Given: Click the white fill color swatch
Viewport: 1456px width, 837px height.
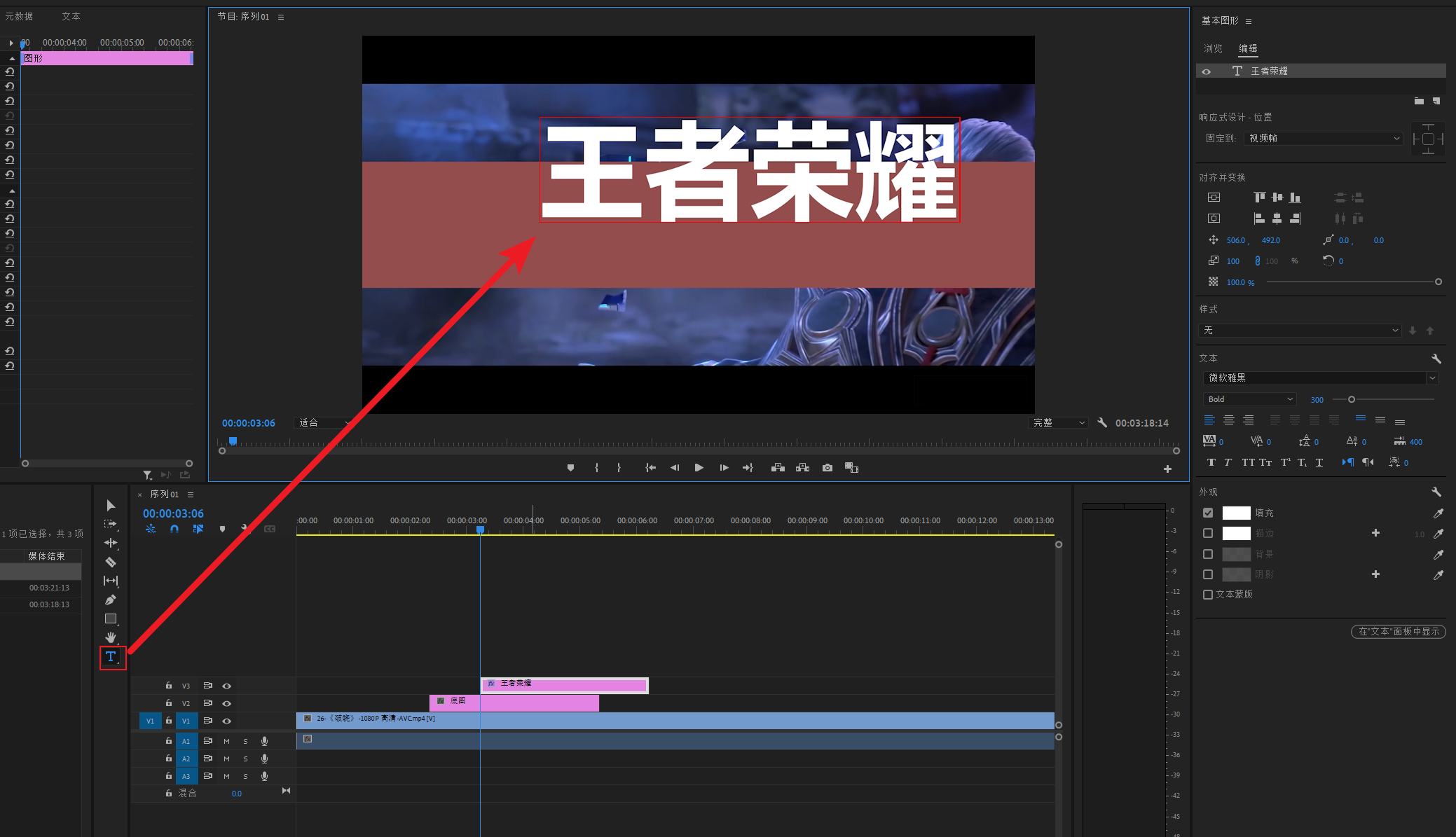Looking at the screenshot, I should [1236, 513].
